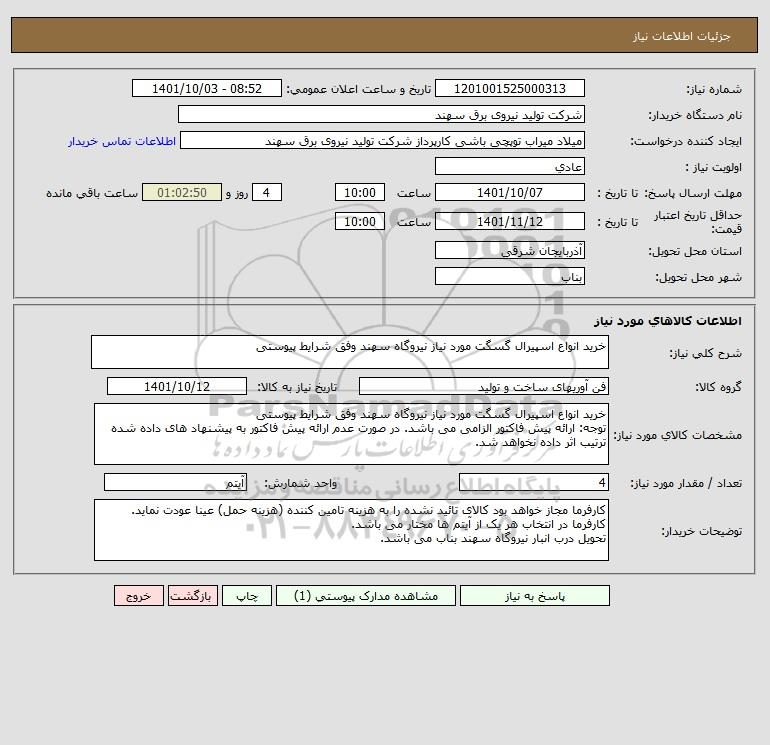Click the اولویت نیاز label
This screenshot has height=745, width=770.
click(x=714, y=167)
